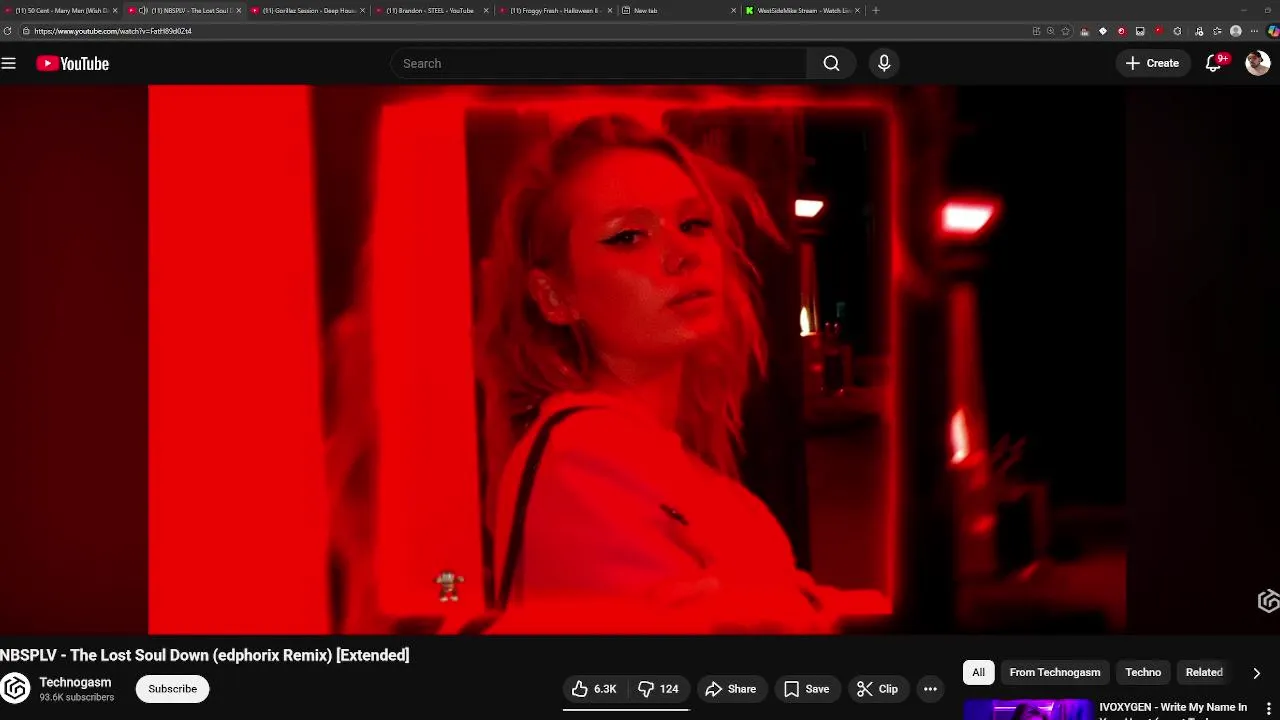Reload the page in the browser
The image size is (1280, 720).
(x=8, y=31)
